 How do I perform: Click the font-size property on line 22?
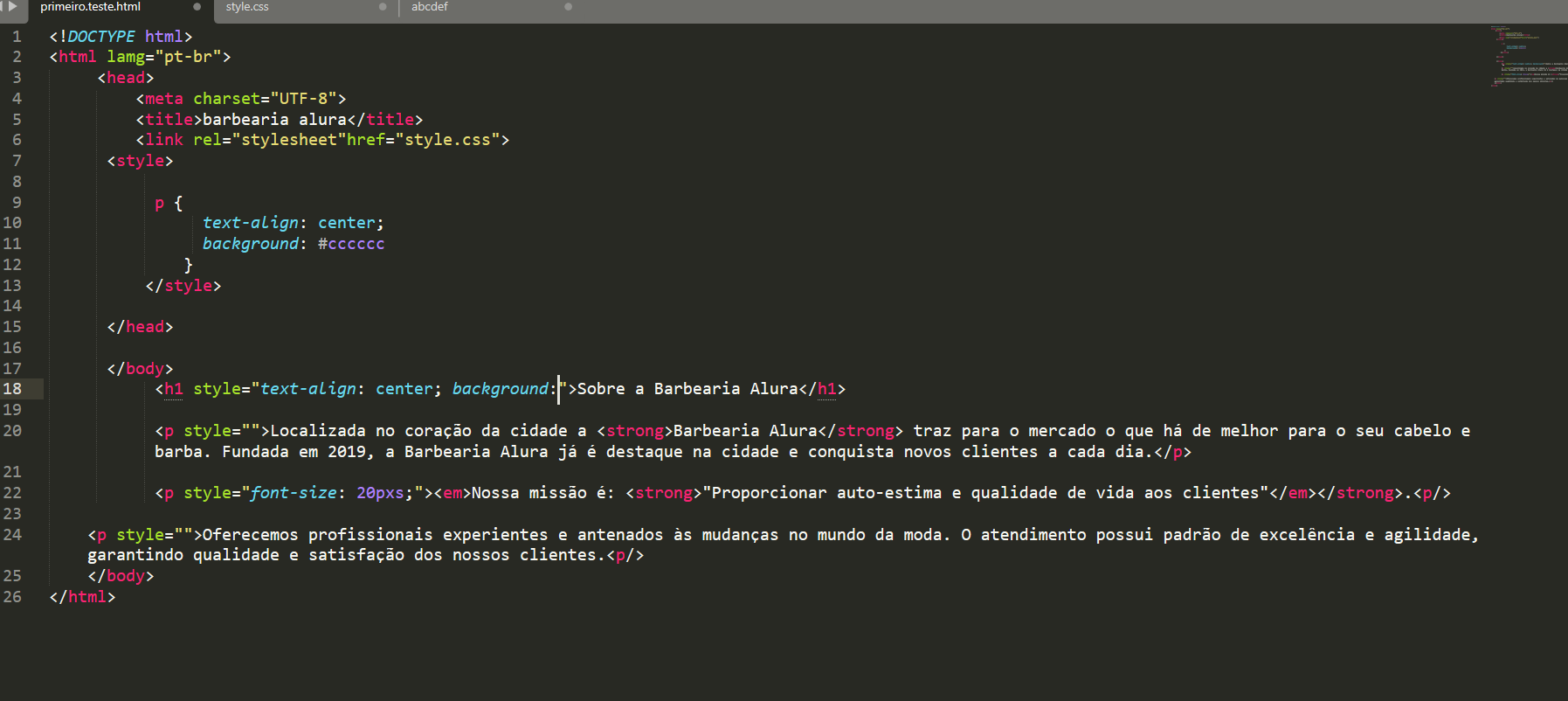pyautogui.click(x=294, y=493)
